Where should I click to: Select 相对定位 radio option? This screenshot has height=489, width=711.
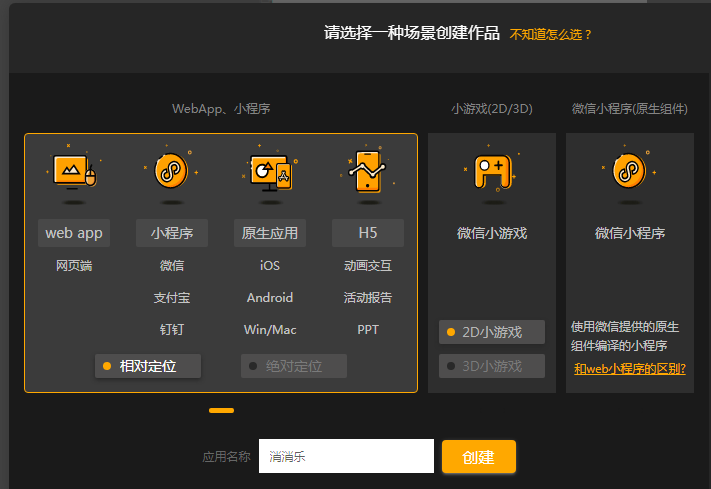(148, 366)
